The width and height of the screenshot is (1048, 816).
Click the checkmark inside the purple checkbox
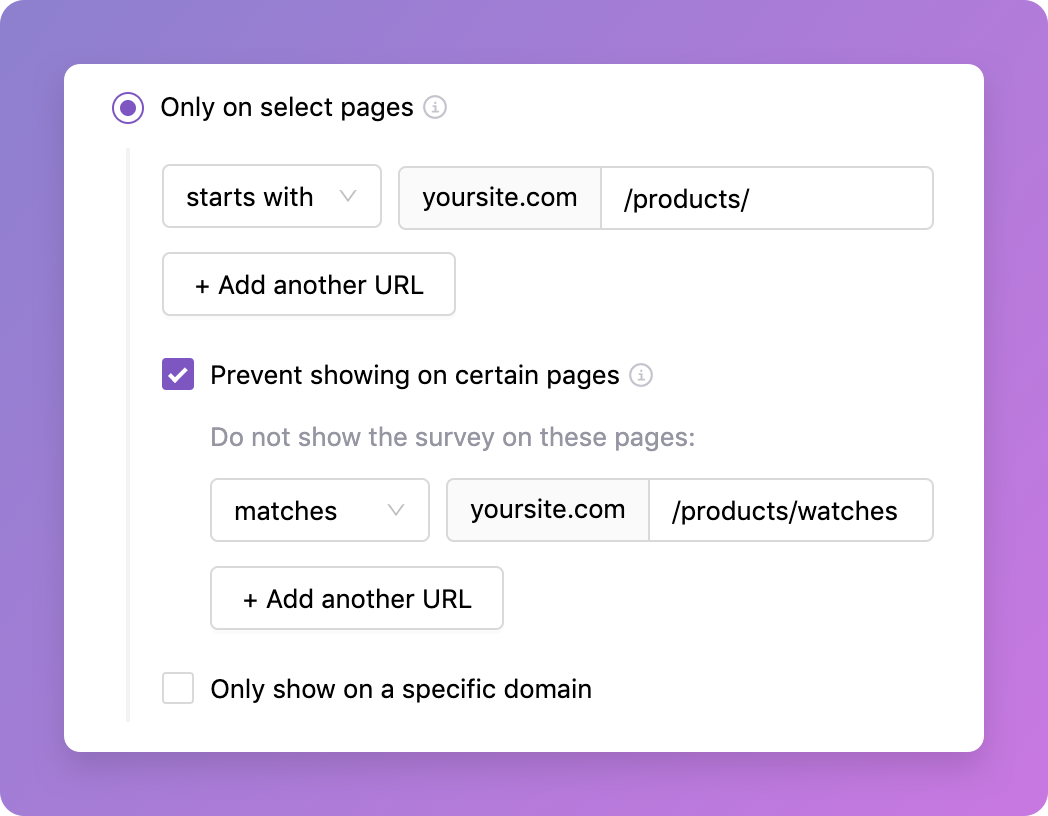[x=177, y=375]
